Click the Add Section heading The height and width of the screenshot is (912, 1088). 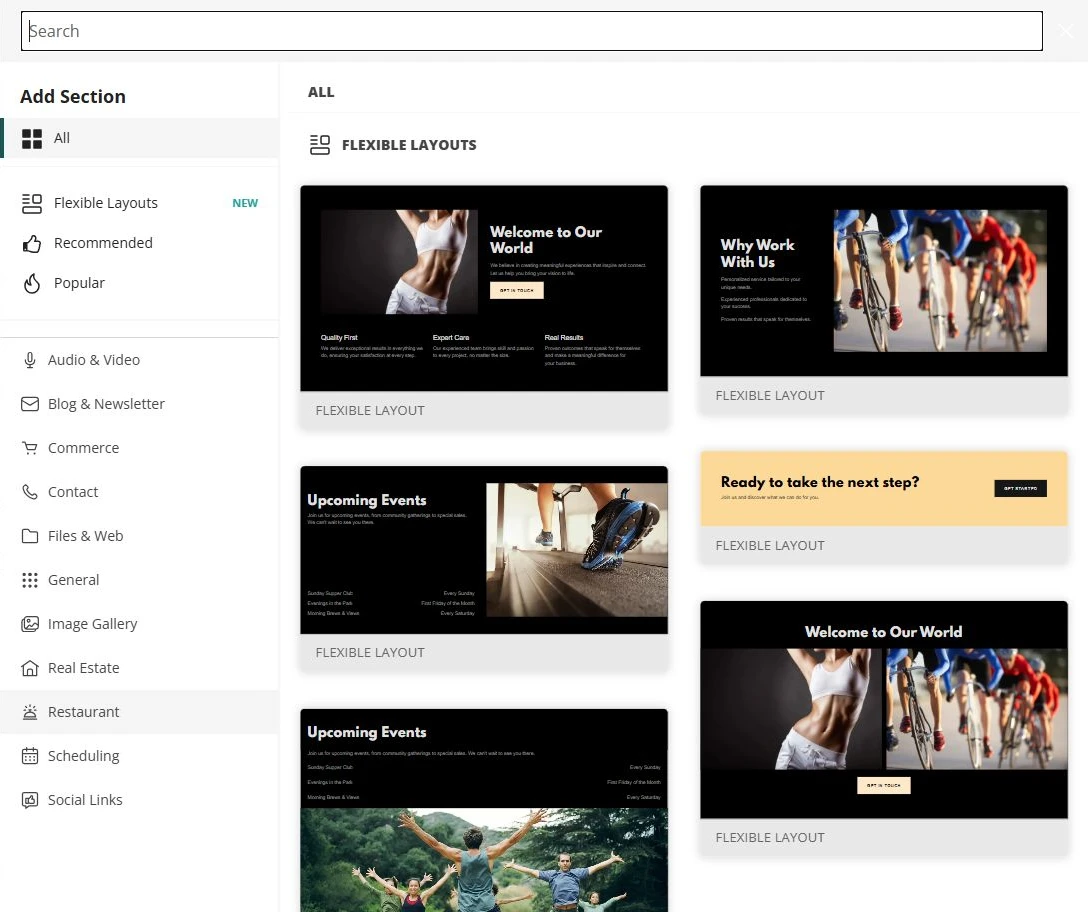pos(73,96)
